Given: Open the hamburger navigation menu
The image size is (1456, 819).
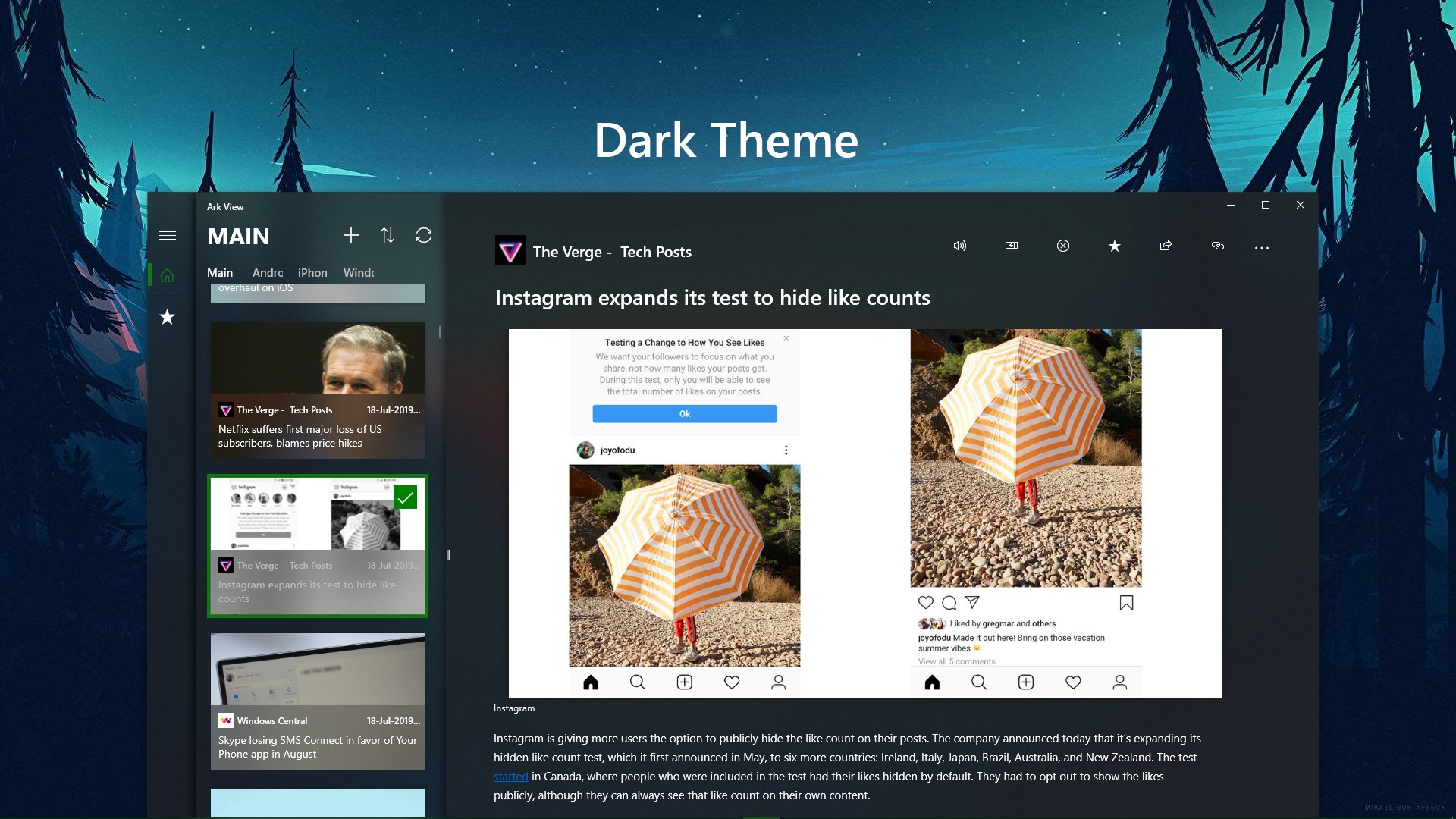Looking at the screenshot, I should [168, 235].
